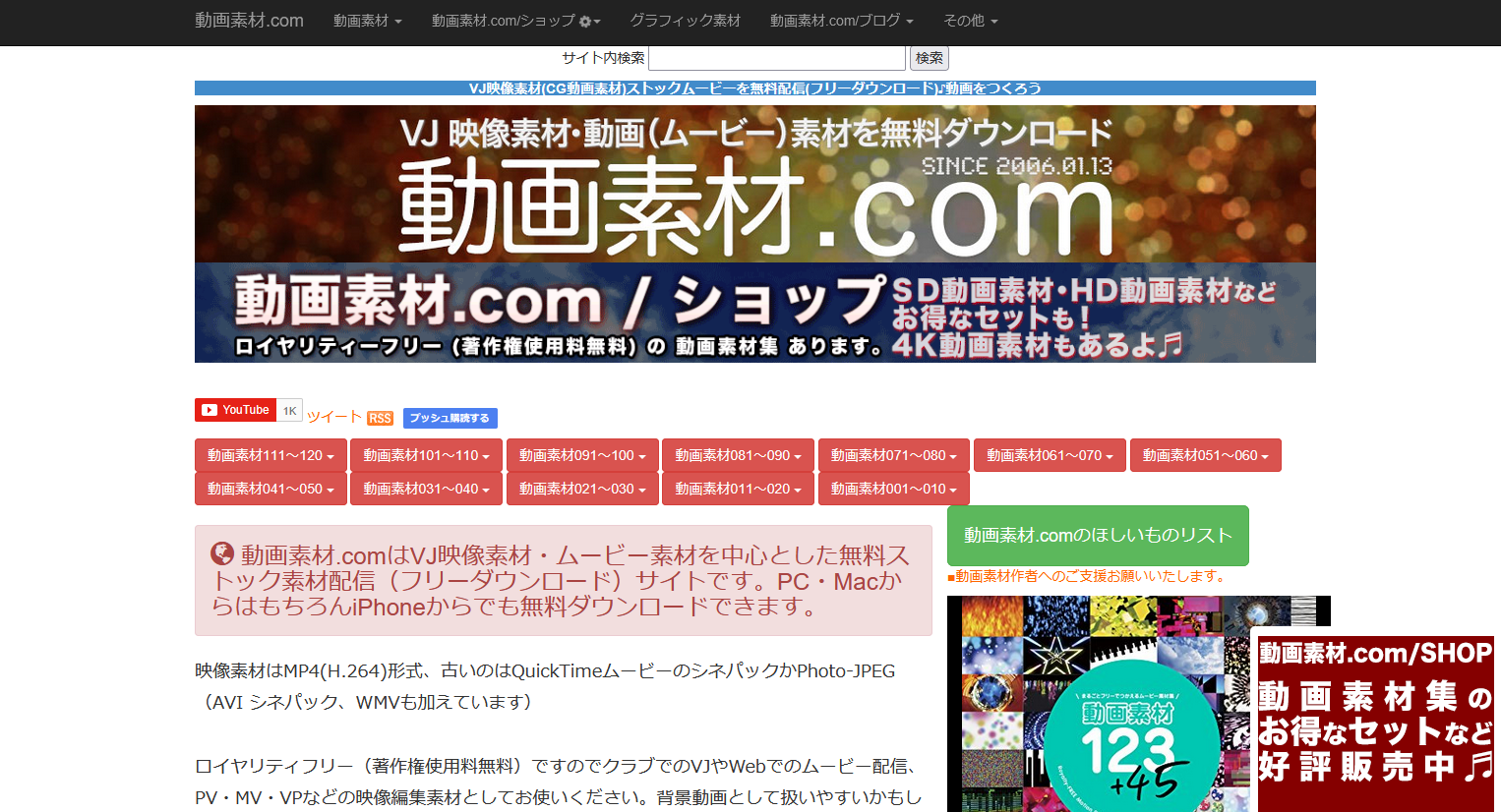1501x812 pixels.
Task: Open the 動画素材 menu dropdown
Action: point(368,20)
